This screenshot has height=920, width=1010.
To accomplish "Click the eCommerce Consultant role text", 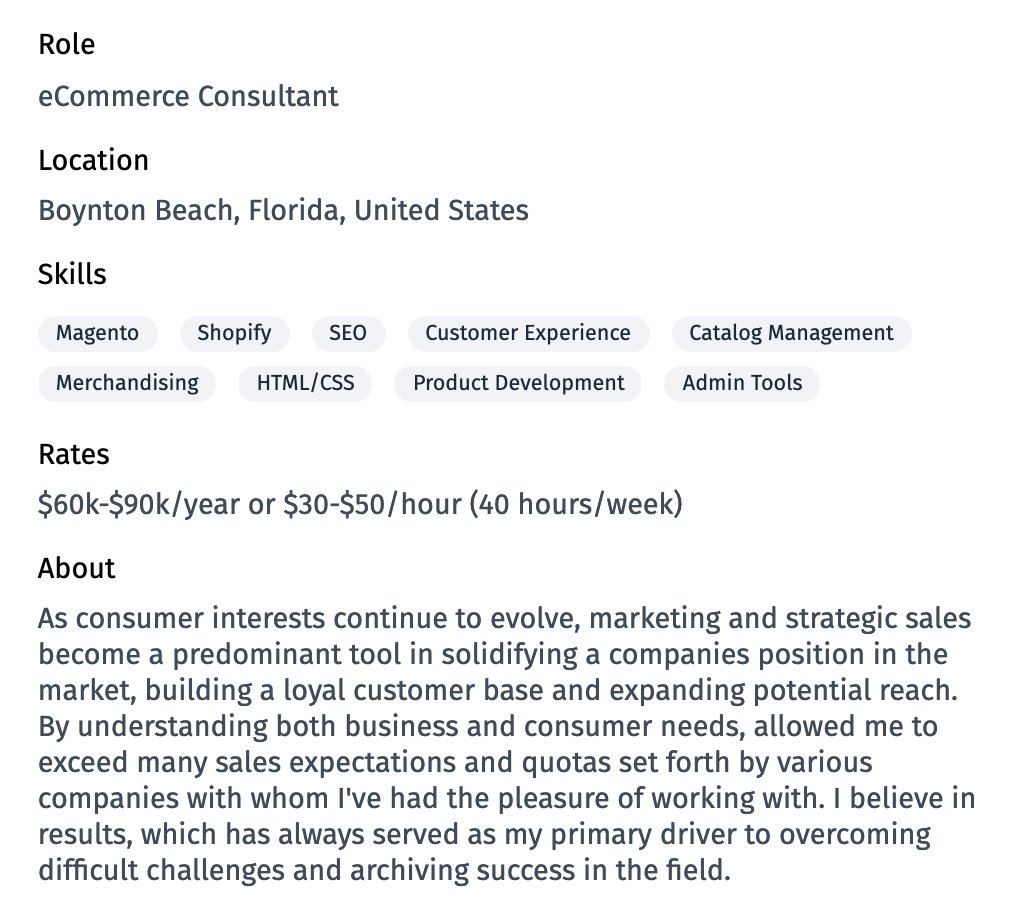I will (188, 97).
